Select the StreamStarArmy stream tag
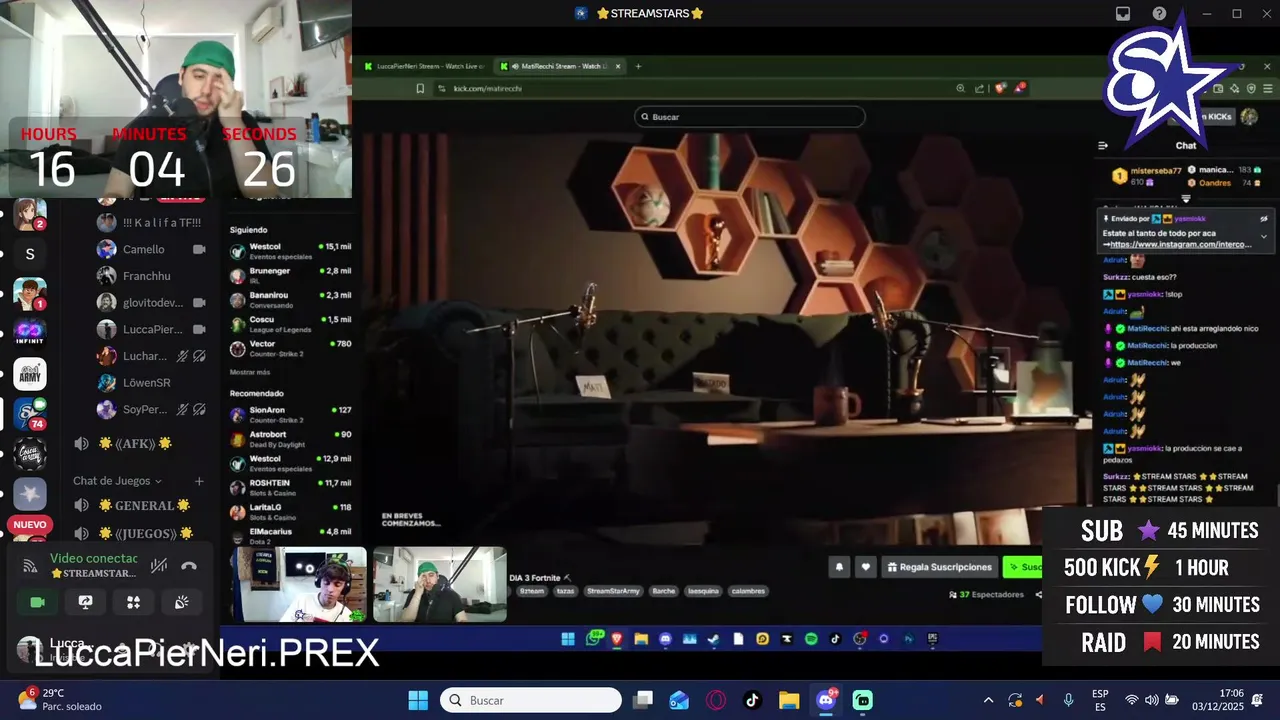 pos(613,591)
